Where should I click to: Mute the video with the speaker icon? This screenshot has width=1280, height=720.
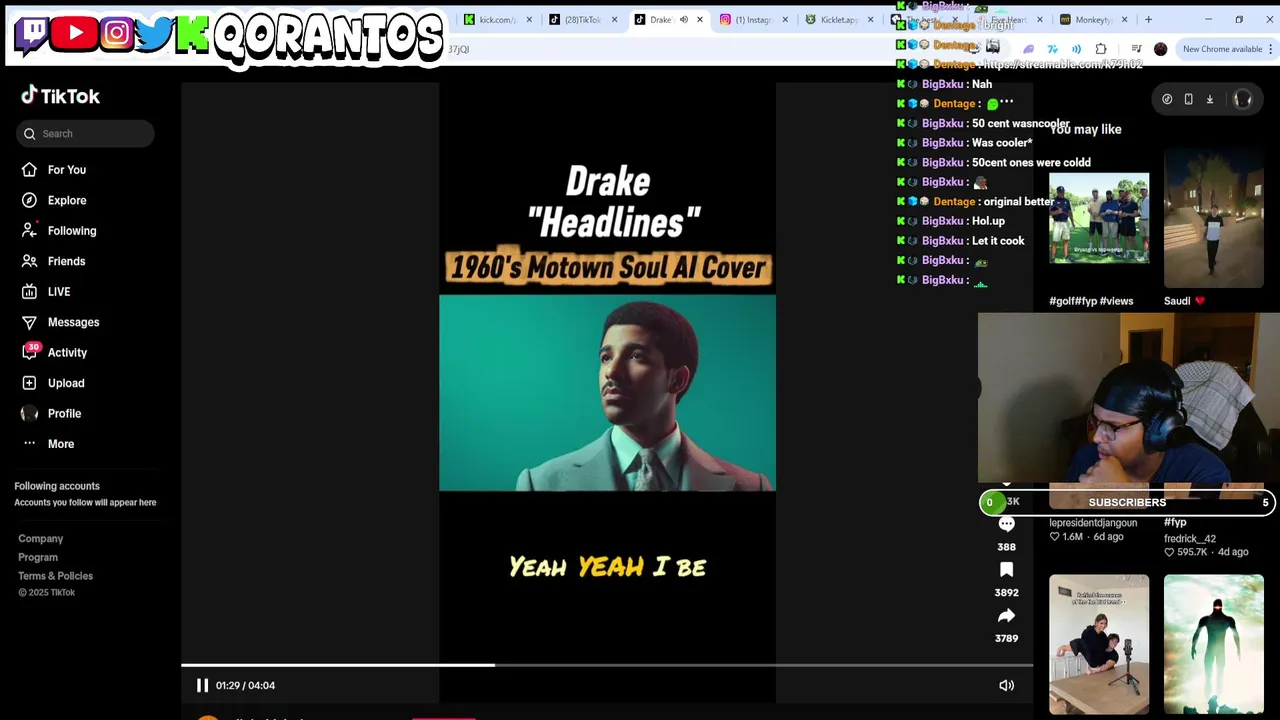click(x=1006, y=685)
